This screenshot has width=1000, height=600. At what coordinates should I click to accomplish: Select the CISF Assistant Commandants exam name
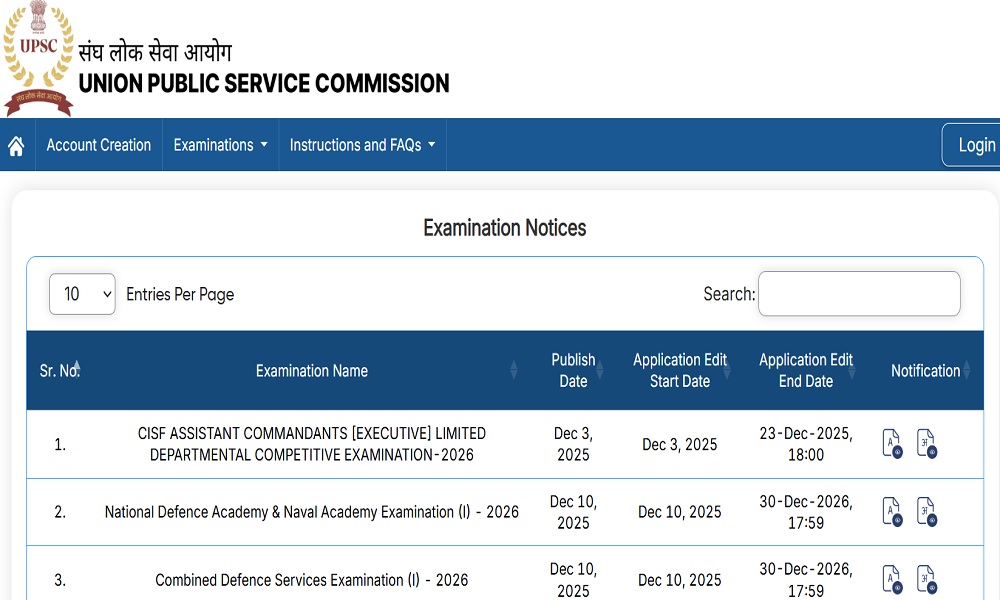click(x=311, y=443)
